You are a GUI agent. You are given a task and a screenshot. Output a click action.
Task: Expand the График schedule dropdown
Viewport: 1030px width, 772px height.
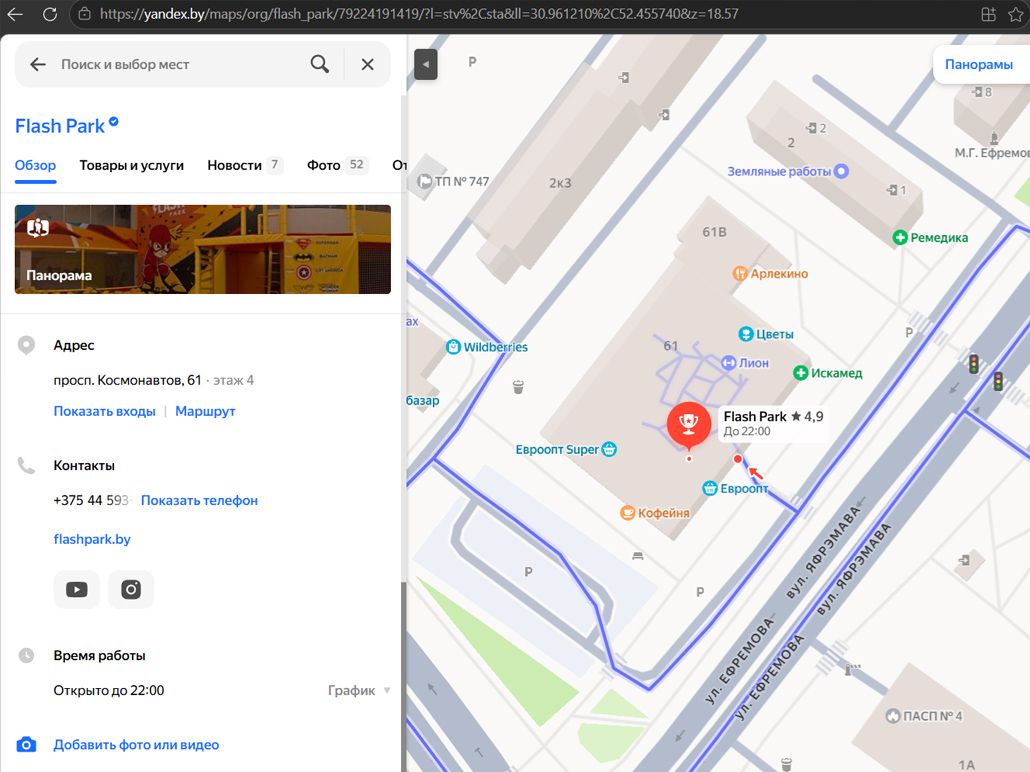(x=359, y=690)
